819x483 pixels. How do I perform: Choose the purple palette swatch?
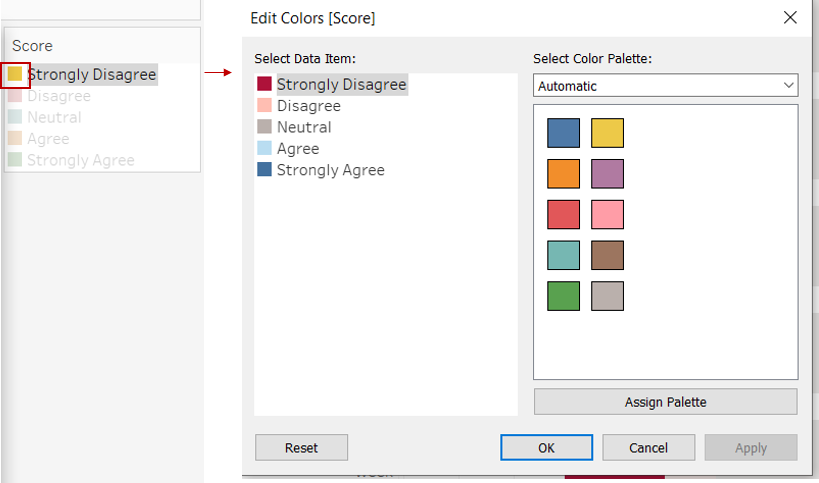click(x=607, y=174)
